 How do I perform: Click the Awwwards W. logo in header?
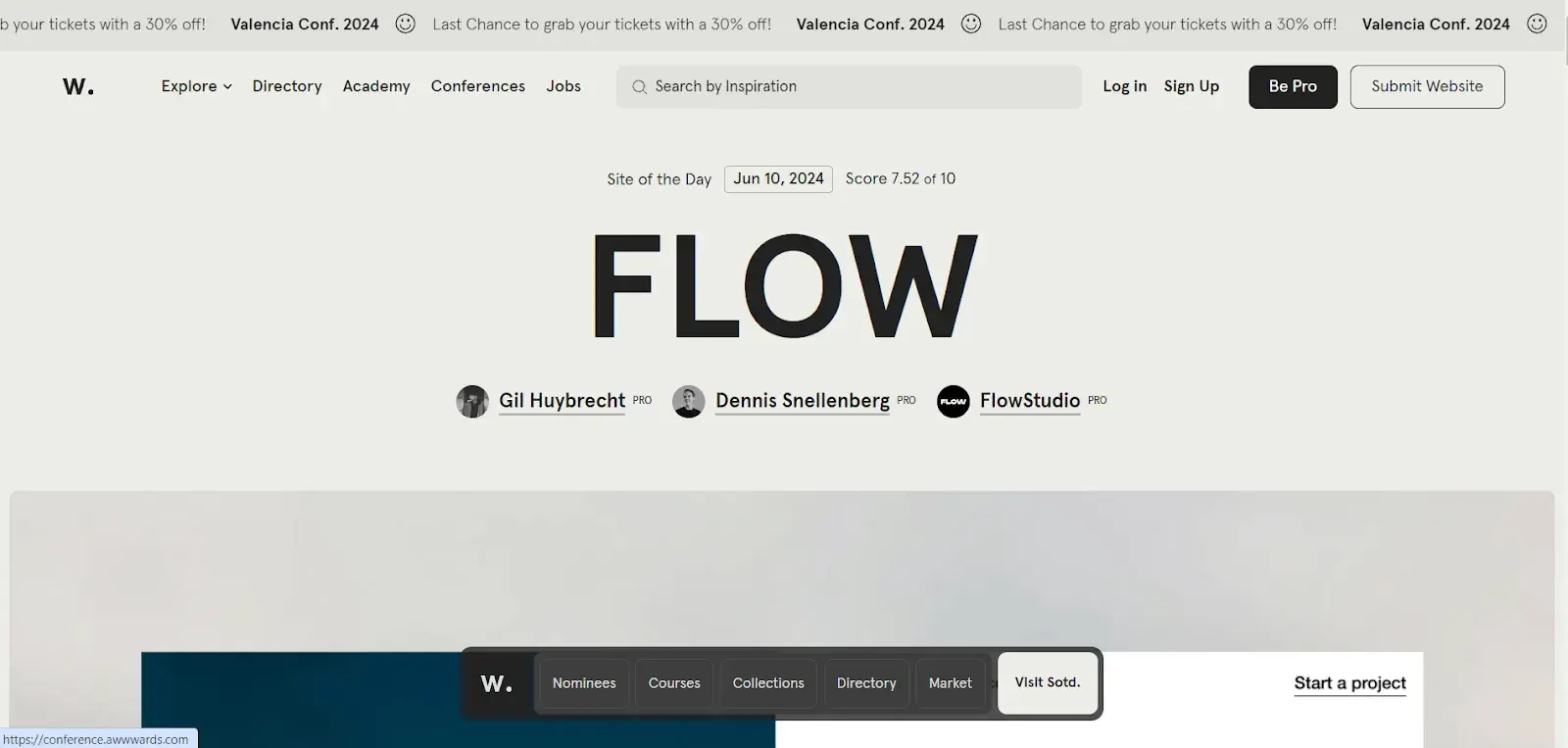coord(78,86)
